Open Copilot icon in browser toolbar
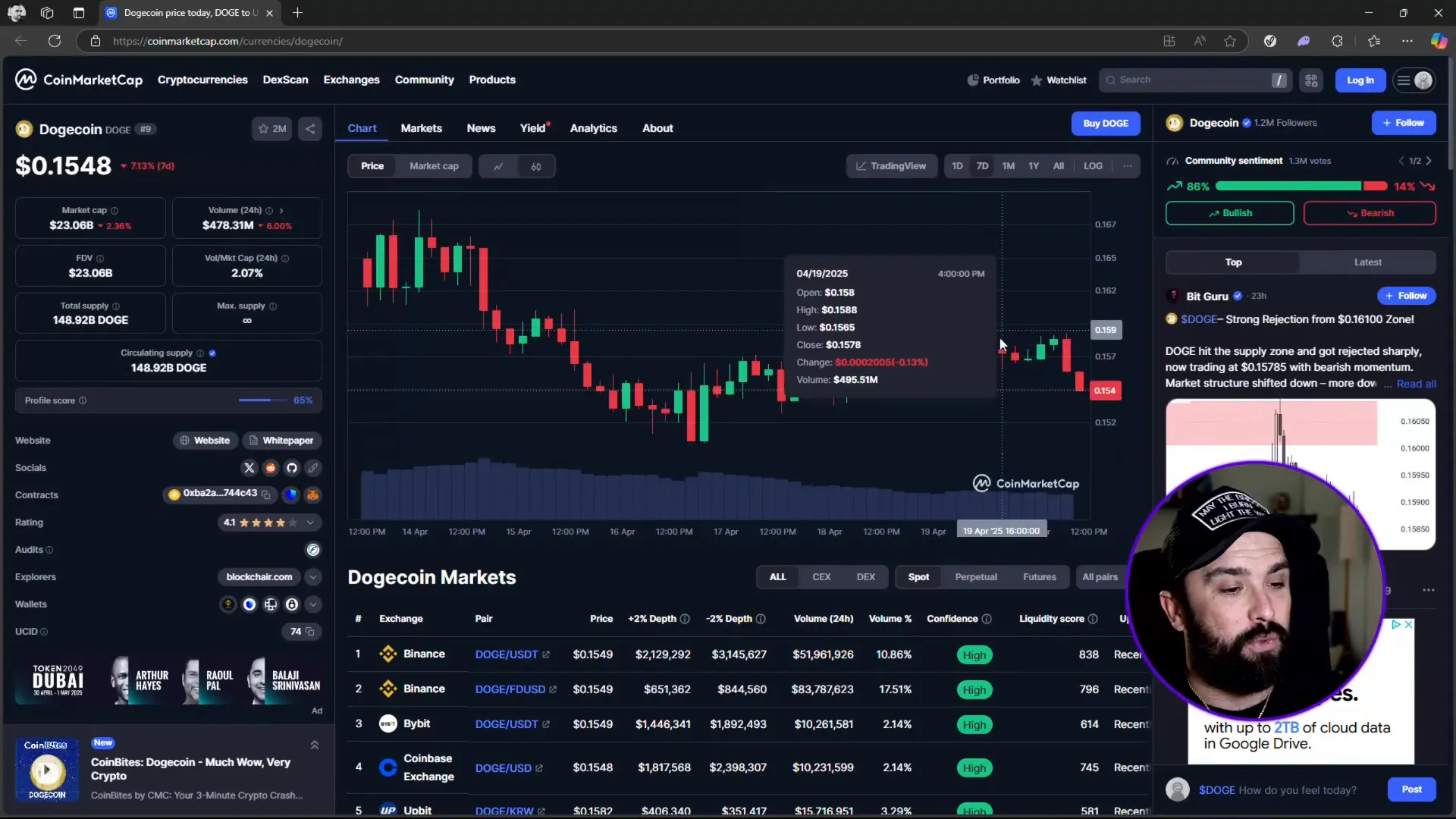Screen dimensions: 1456x819 click(x=1439, y=41)
